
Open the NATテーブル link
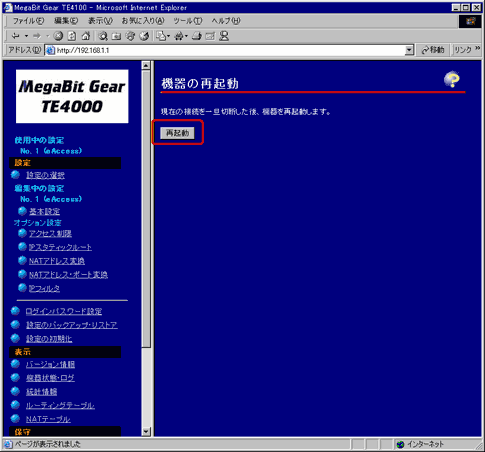(48, 419)
